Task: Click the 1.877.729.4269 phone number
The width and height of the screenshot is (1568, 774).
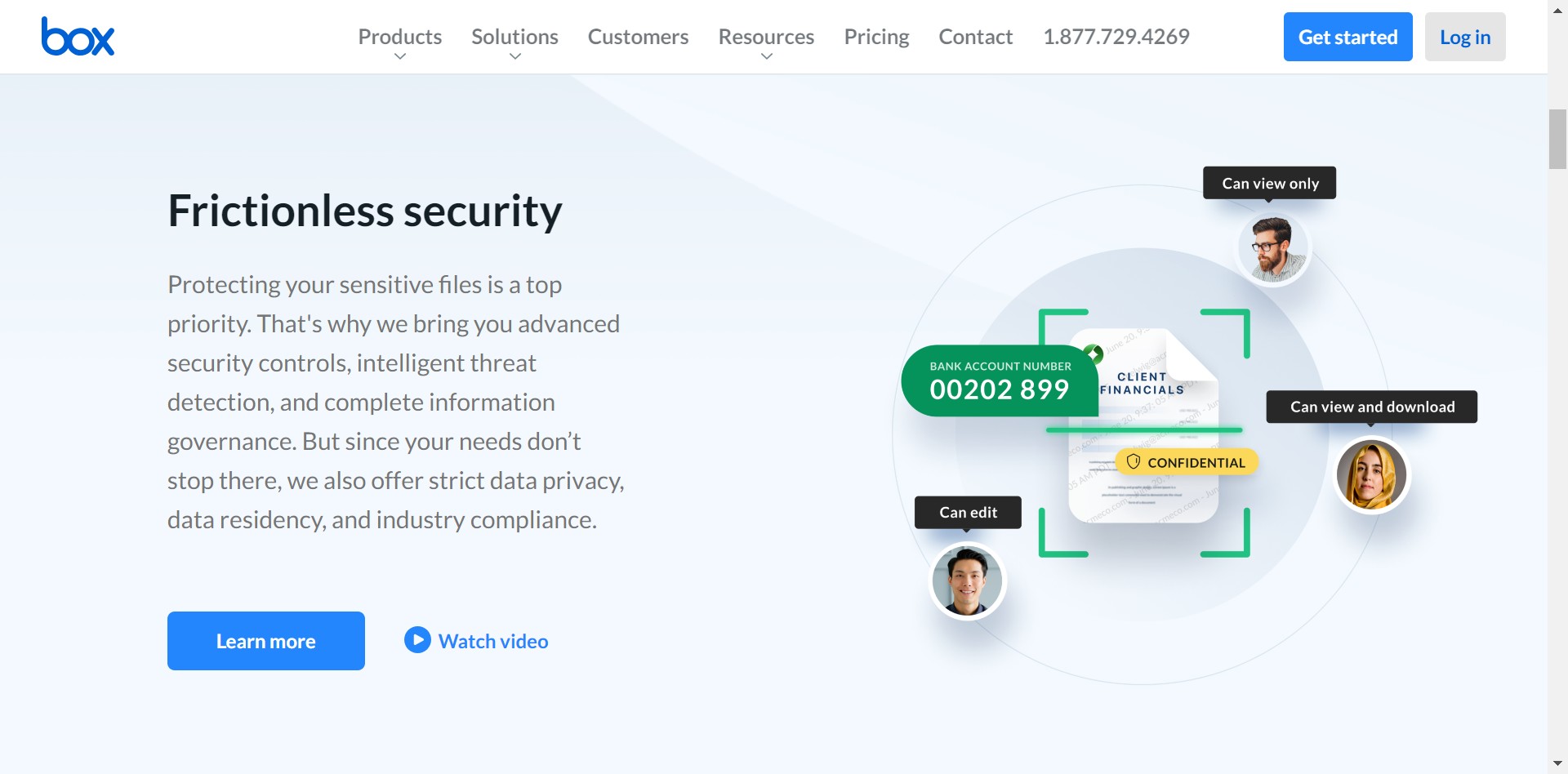Action: 1116,37
